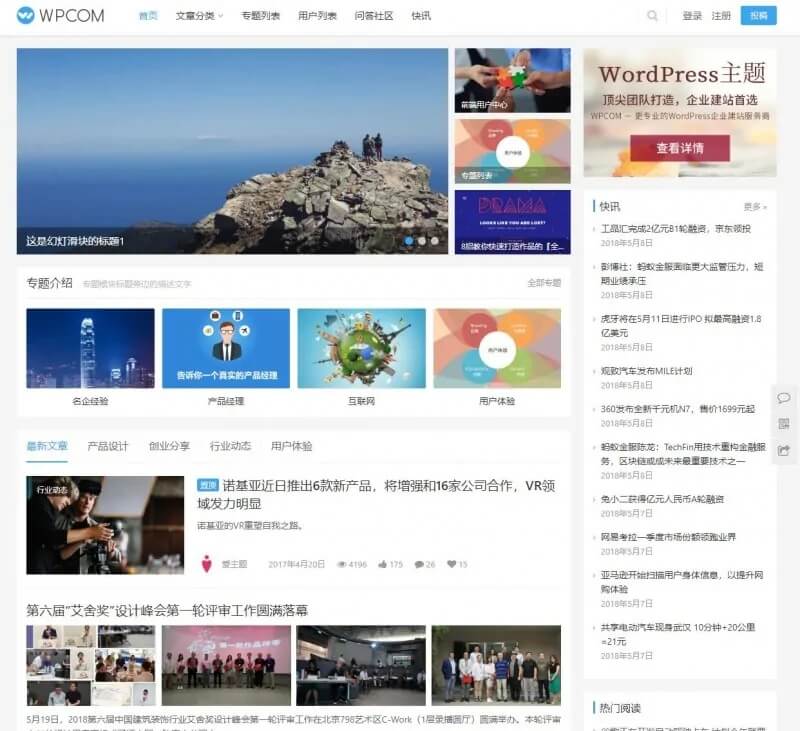Open the floating chat bubble icon
The height and width of the screenshot is (731, 800).
click(783, 398)
